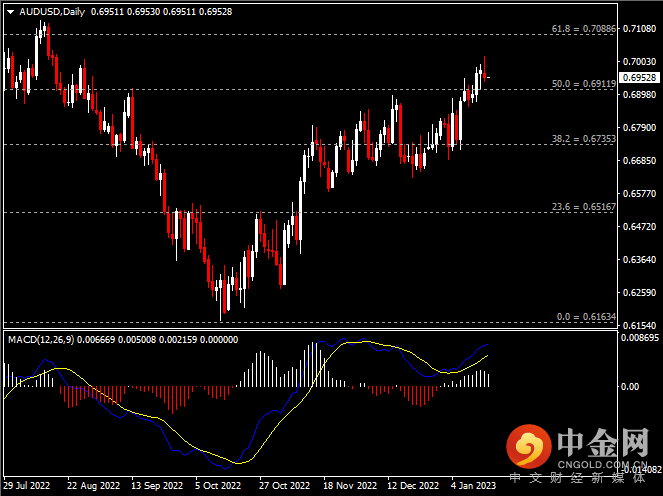Click the current price tag 0.69528
Viewport: 663px width, 496px height.
tap(639, 77)
